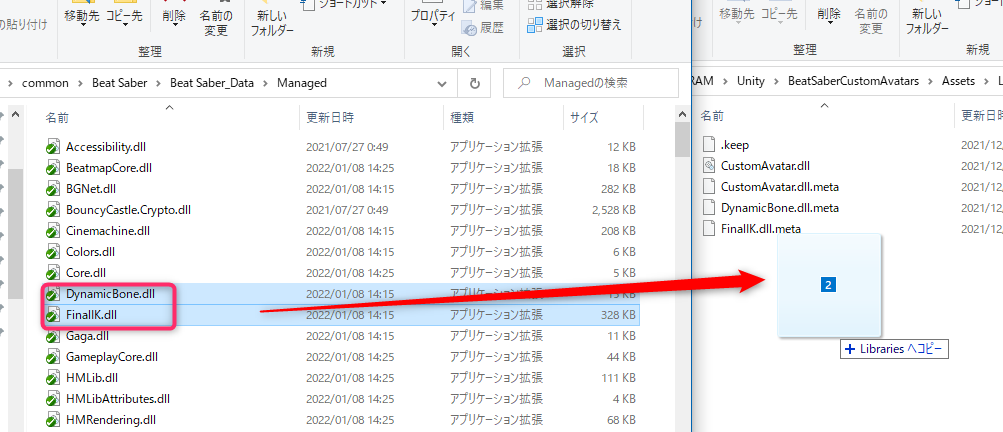The height and width of the screenshot is (432, 1003).
Task: Click the navigation pane scroll up arrow
Action: (16, 116)
